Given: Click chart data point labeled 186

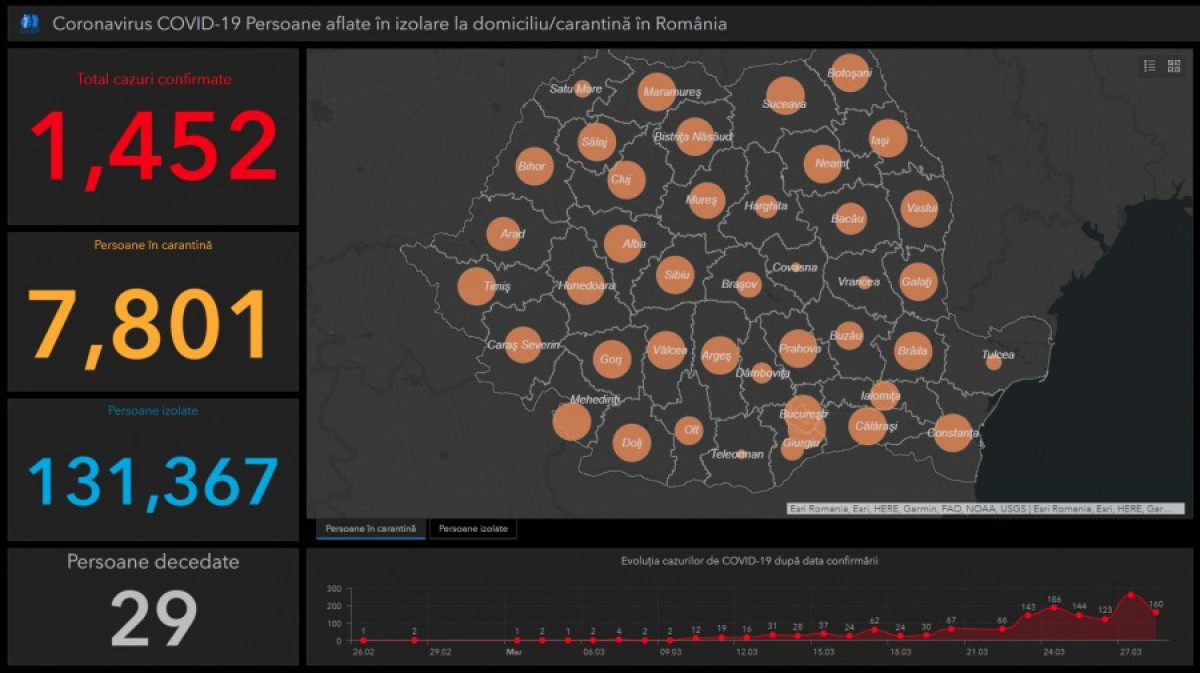Looking at the screenshot, I should (x=1054, y=607).
